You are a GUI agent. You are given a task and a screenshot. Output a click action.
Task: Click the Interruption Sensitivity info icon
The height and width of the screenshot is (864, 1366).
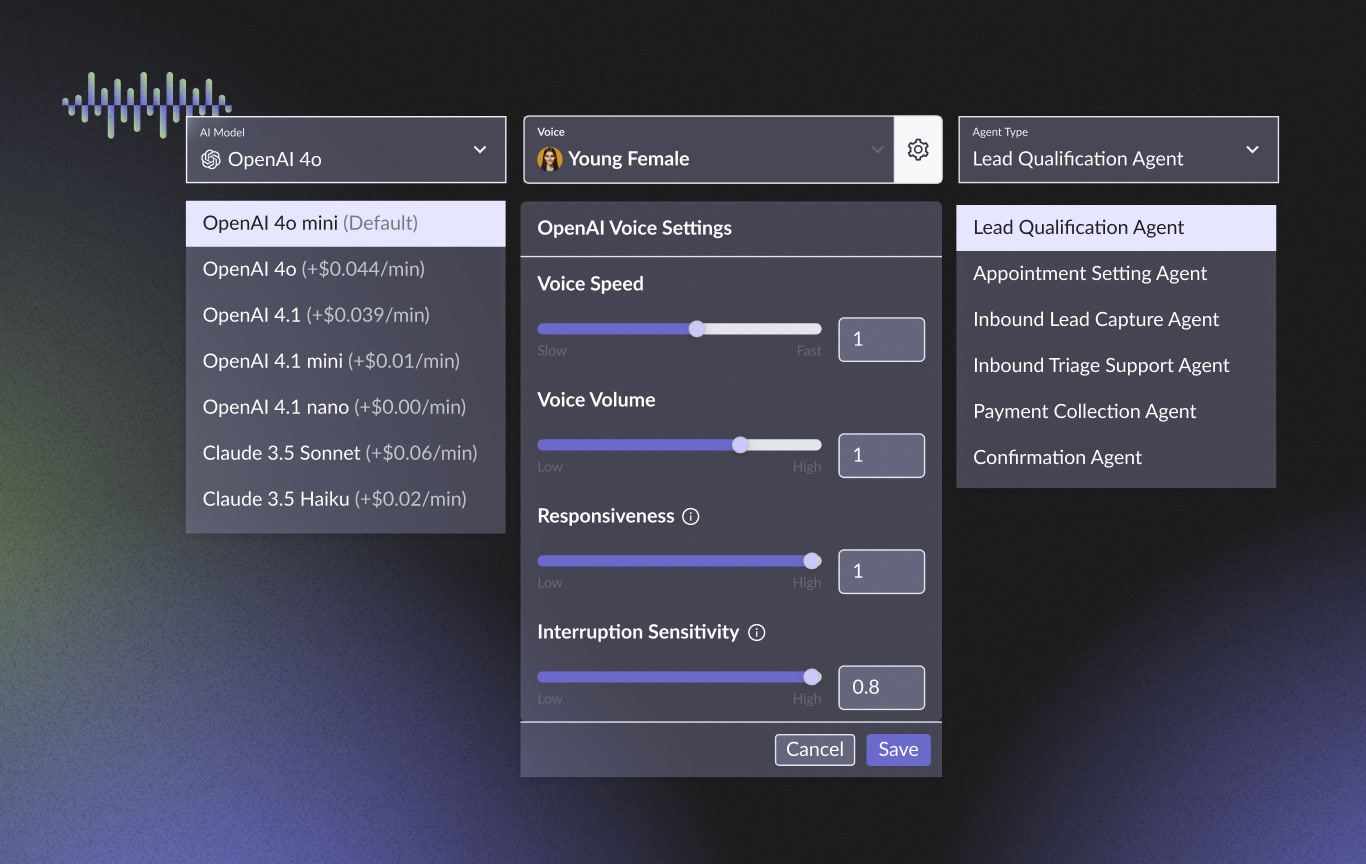click(757, 633)
